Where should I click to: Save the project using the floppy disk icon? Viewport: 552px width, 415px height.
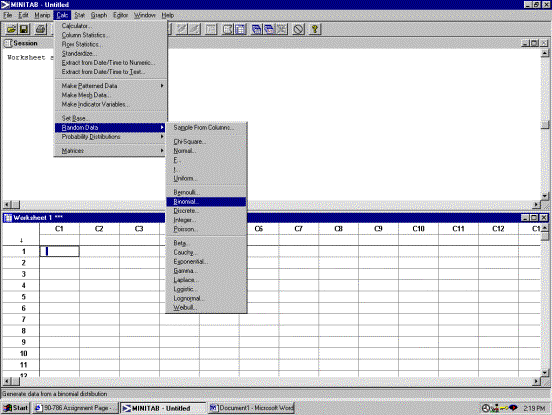[24, 29]
